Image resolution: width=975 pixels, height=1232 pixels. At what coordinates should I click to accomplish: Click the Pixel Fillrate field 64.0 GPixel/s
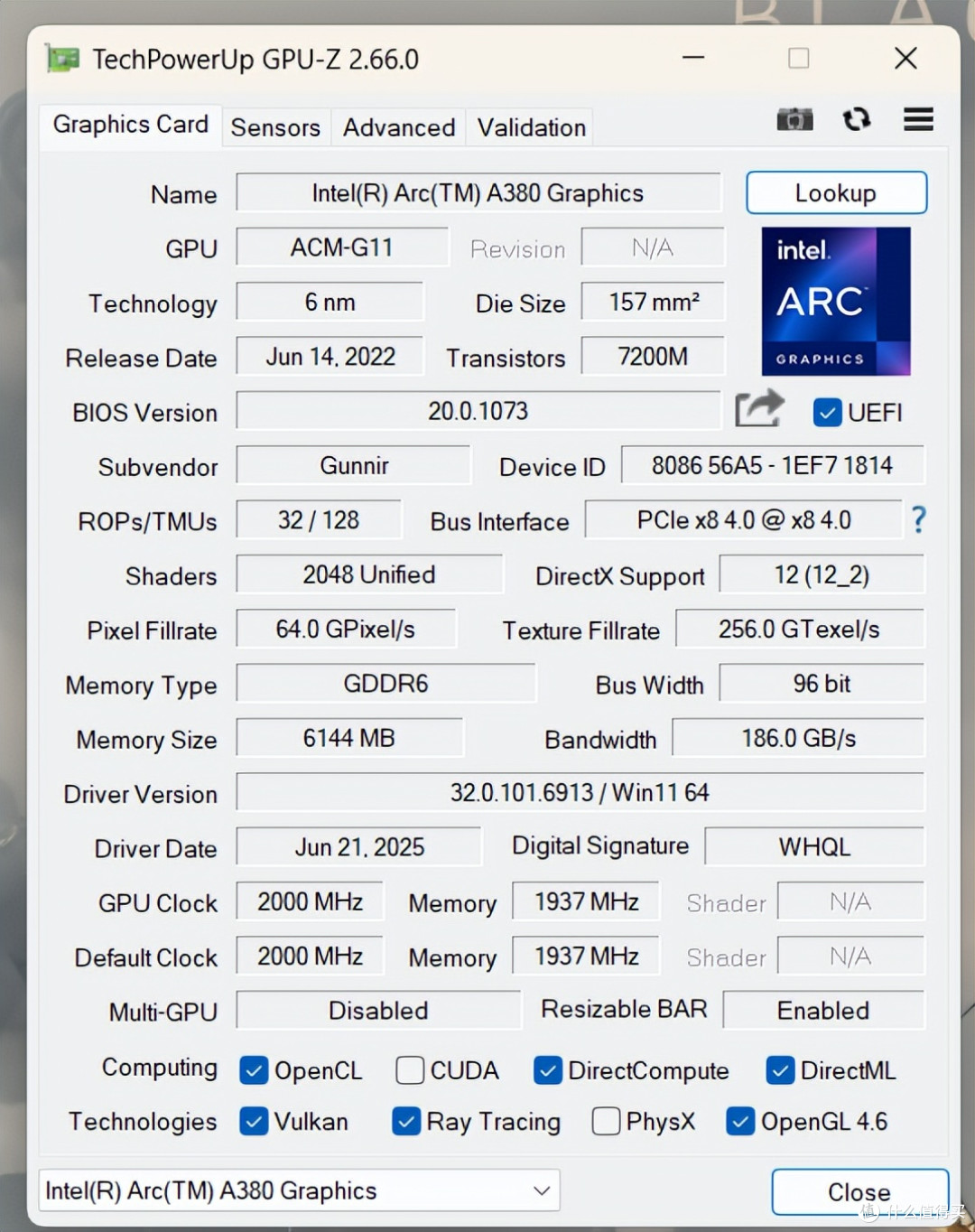click(x=346, y=629)
